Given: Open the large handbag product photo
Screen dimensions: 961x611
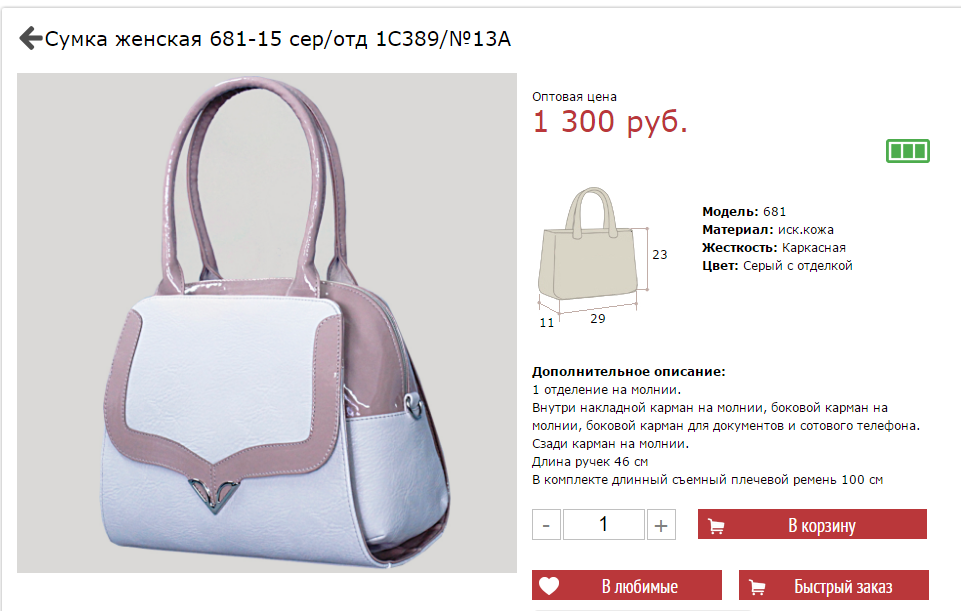Looking at the screenshot, I should tap(267, 323).
